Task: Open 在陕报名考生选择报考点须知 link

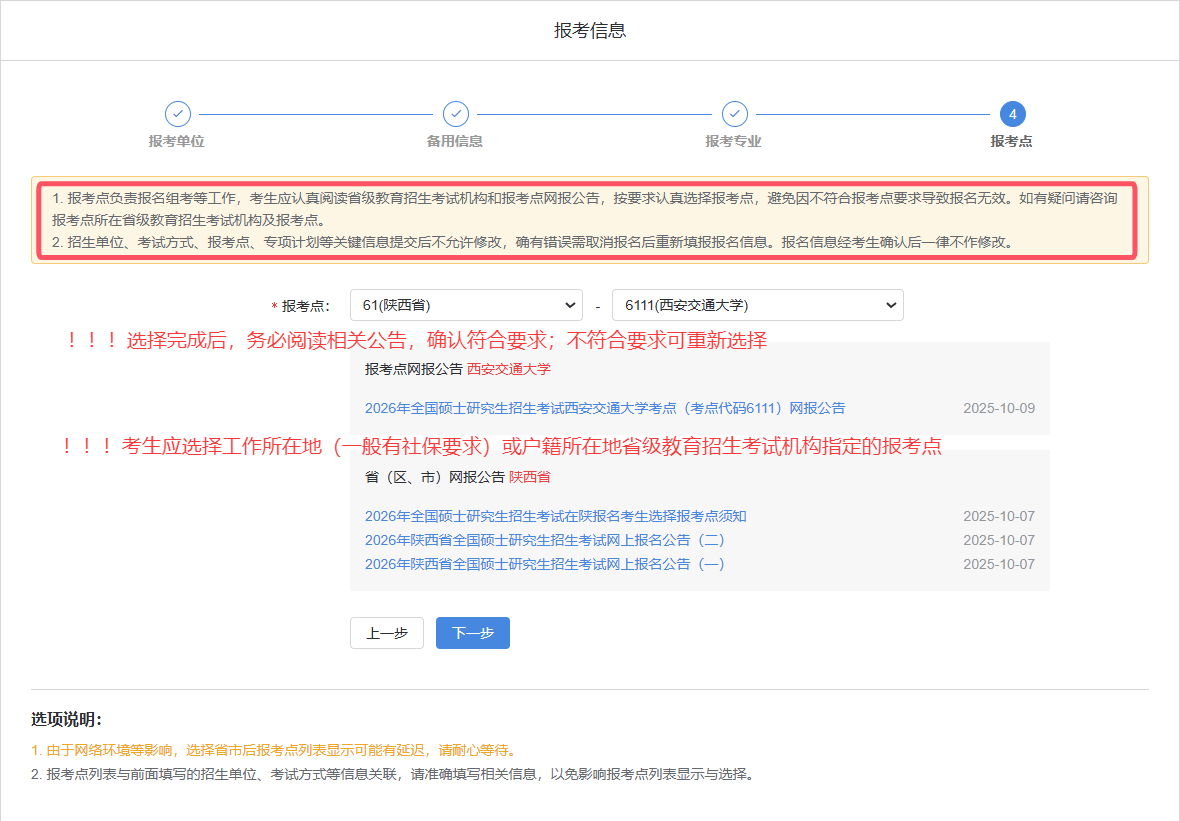Action: point(555,516)
